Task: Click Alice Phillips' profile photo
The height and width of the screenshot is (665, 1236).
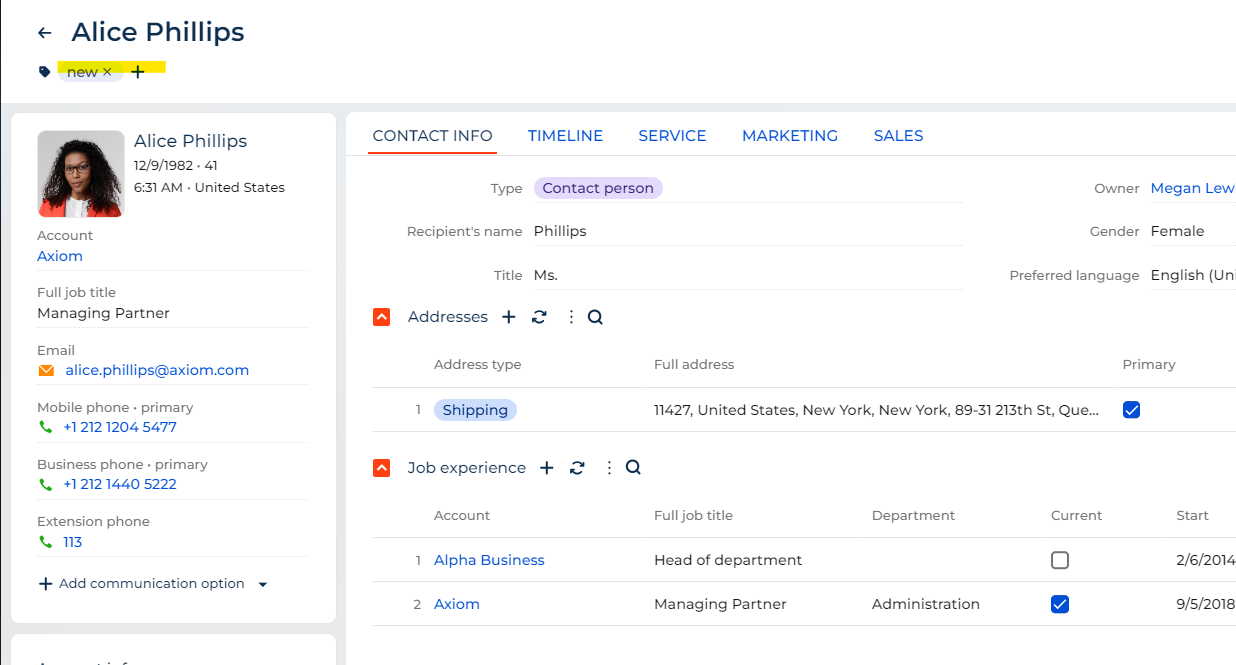Action: [x=81, y=174]
